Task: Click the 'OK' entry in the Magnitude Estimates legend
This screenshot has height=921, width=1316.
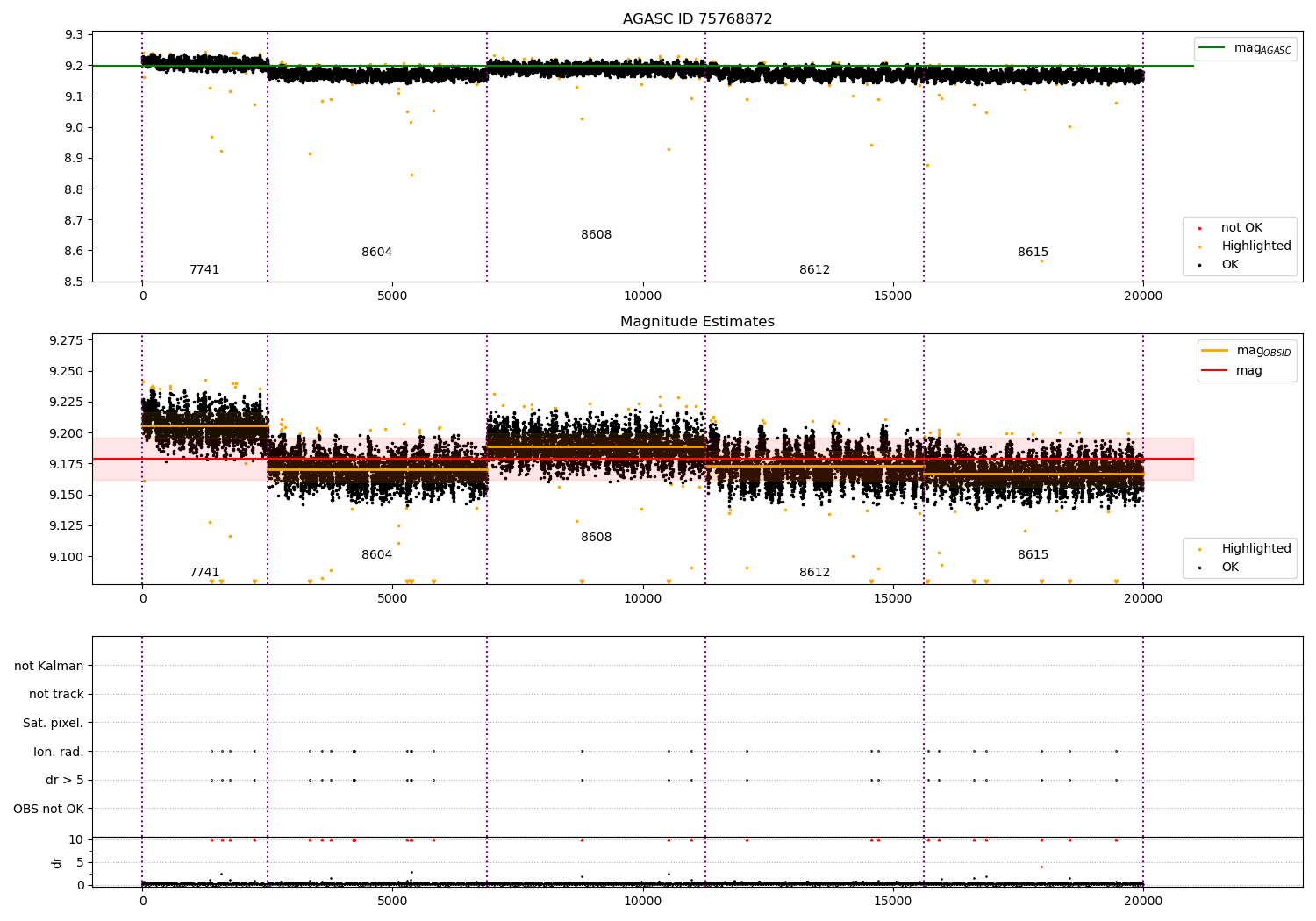Action: coord(1230,568)
